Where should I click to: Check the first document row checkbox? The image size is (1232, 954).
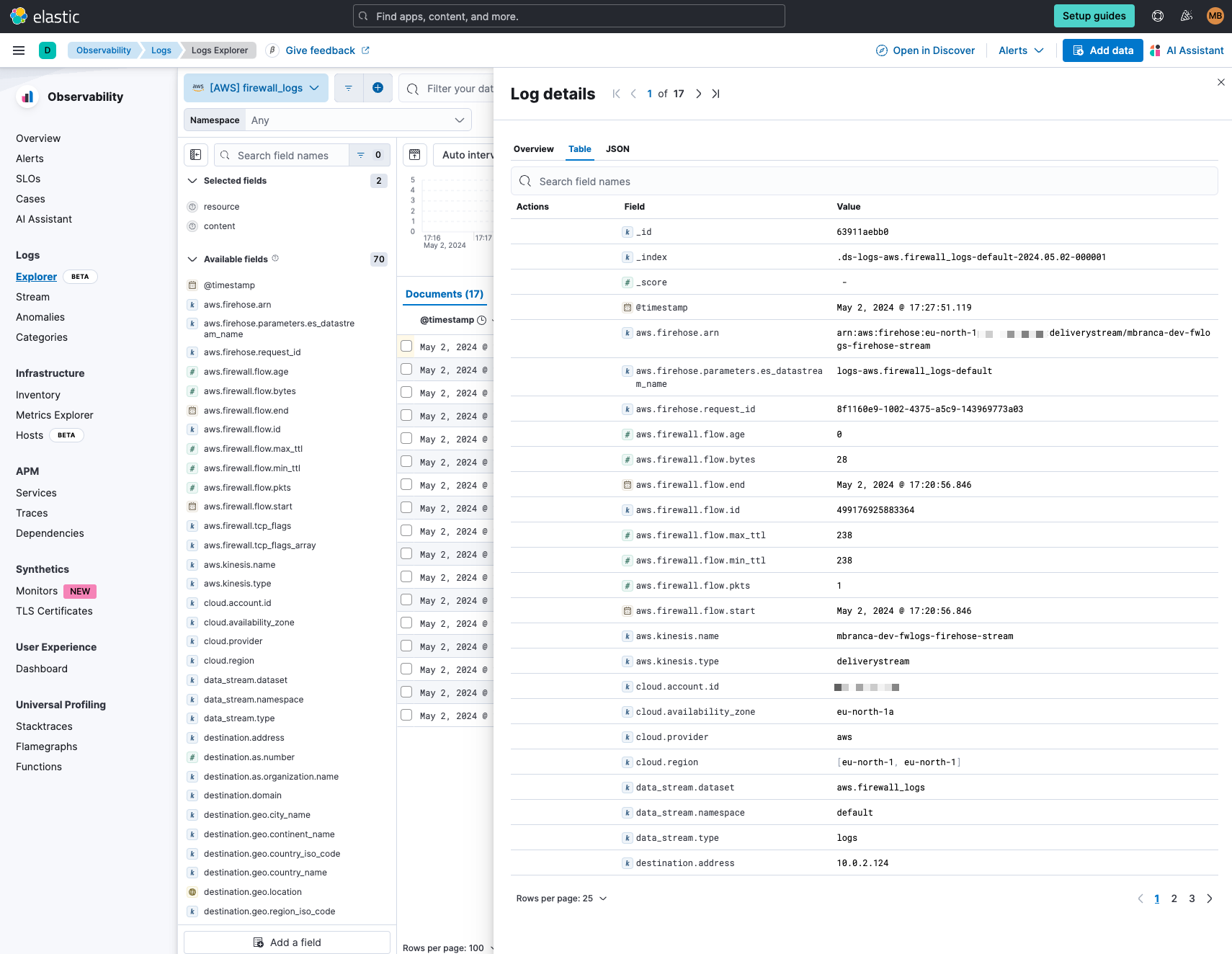(406, 346)
